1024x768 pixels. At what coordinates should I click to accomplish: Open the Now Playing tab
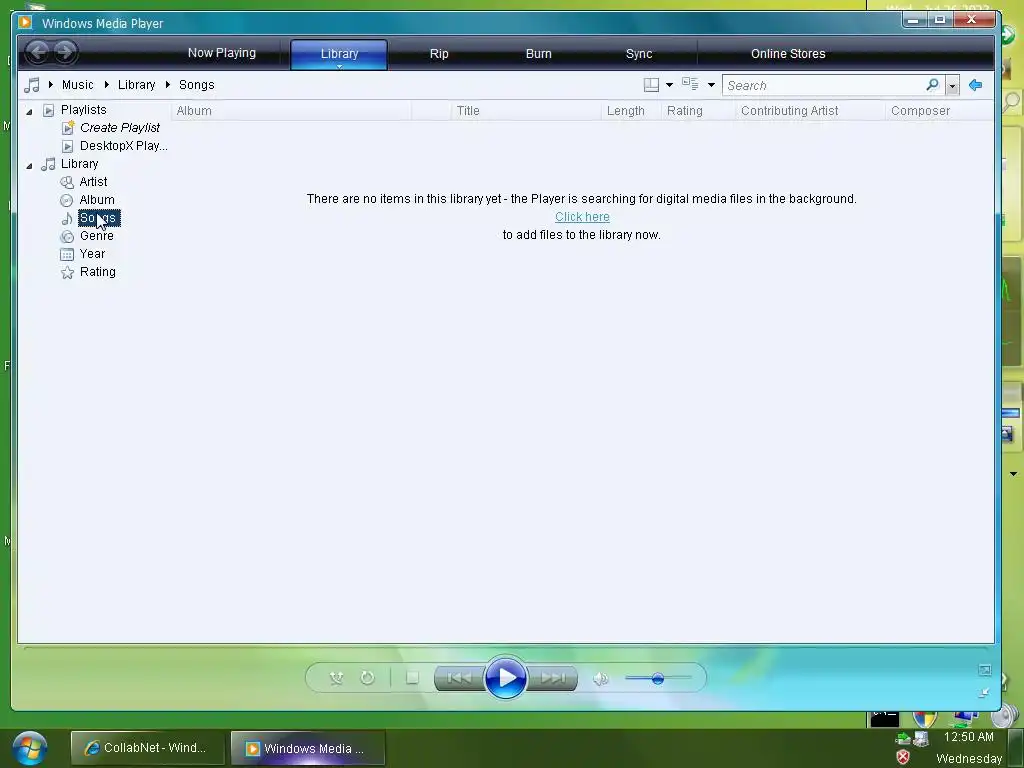tap(221, 53)
